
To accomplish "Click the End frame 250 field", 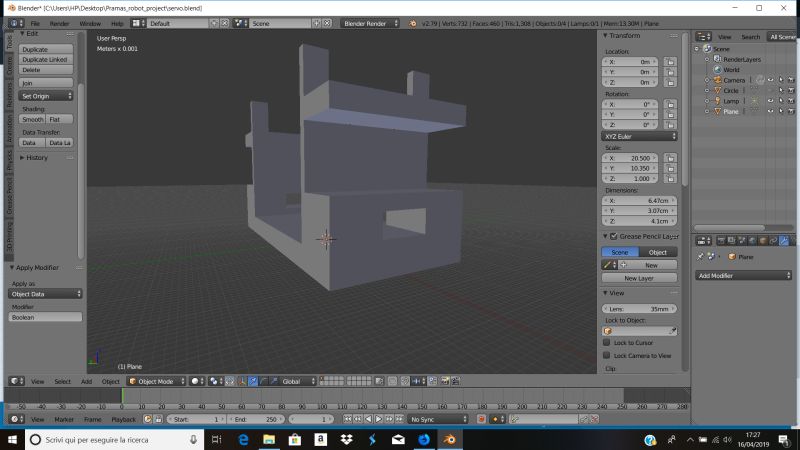I will point(255,419).
